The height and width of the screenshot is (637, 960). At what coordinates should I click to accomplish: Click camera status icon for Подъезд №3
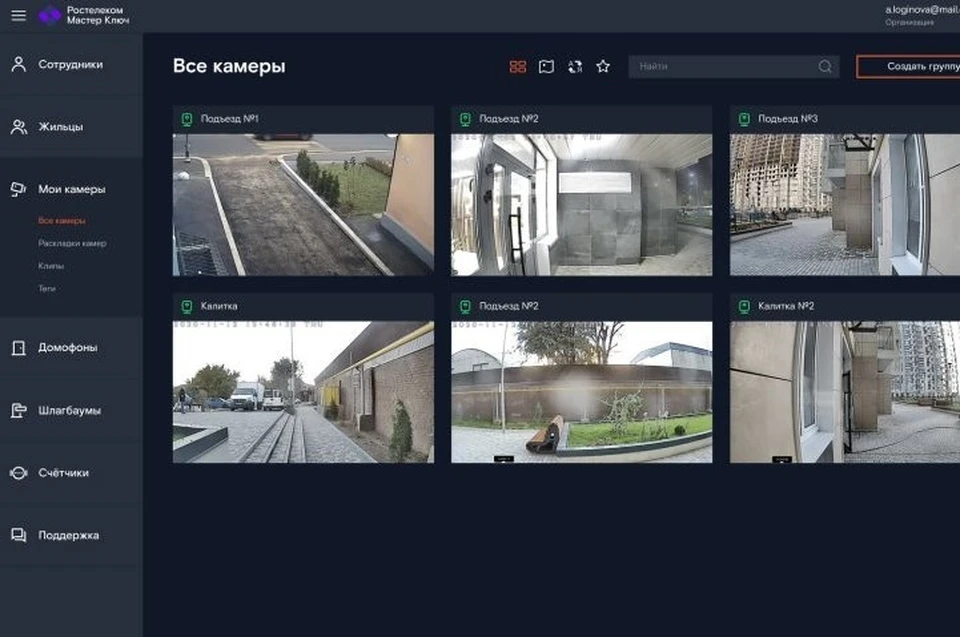(x=744, y=119)
